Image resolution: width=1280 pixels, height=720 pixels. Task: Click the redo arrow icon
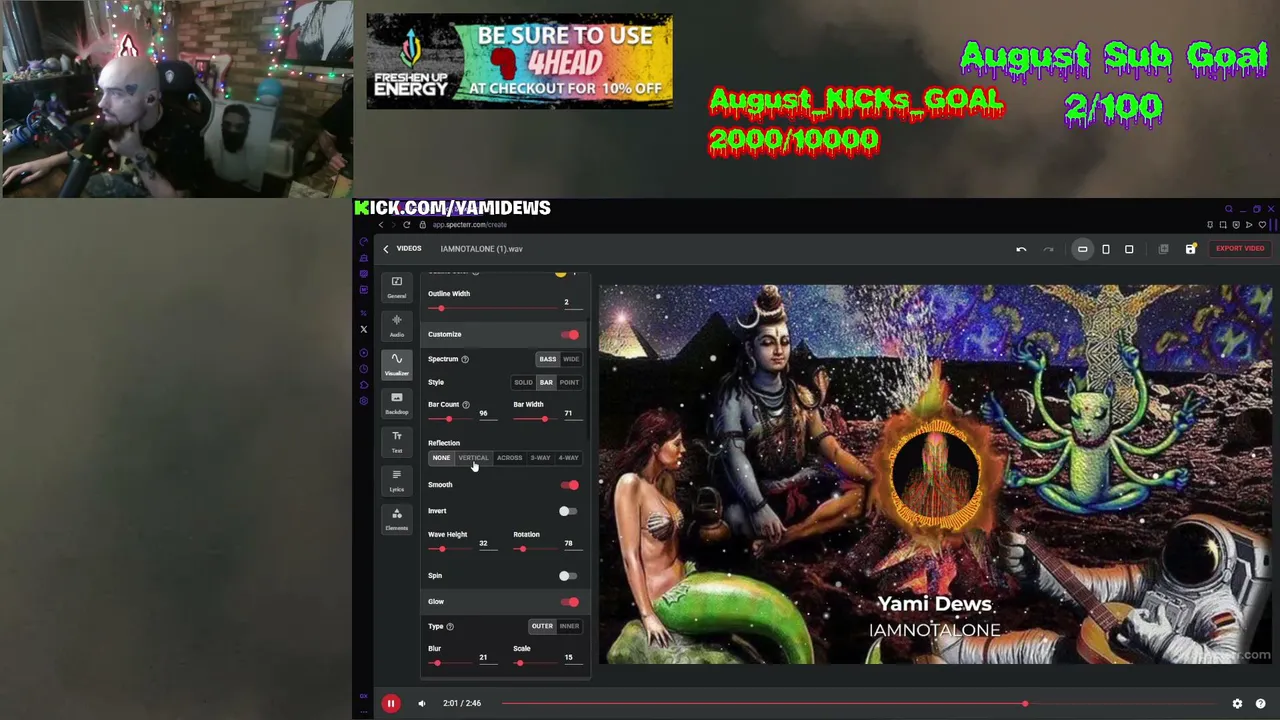tap(1048, 249)
